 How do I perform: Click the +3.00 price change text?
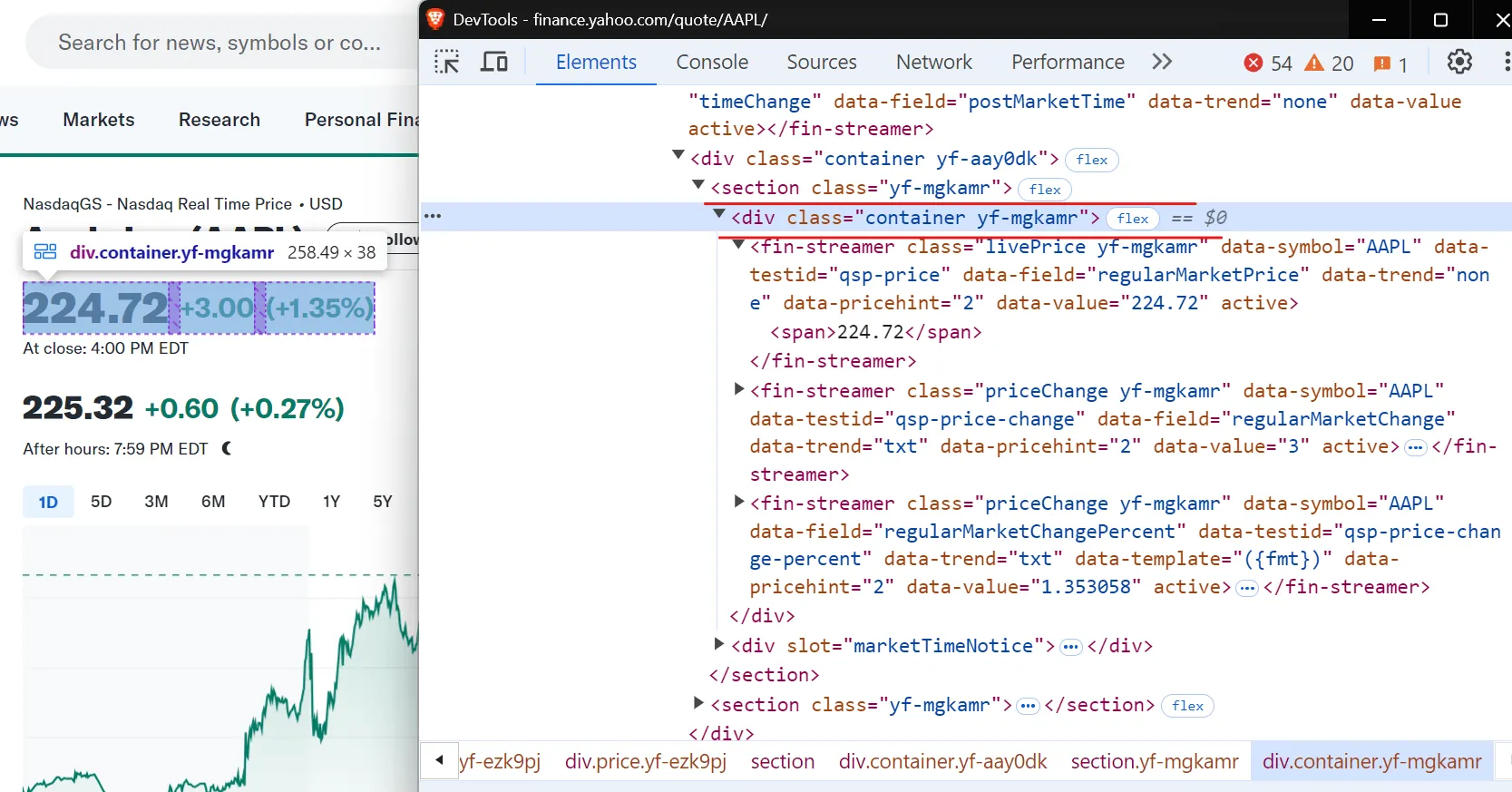coord(218,308)
